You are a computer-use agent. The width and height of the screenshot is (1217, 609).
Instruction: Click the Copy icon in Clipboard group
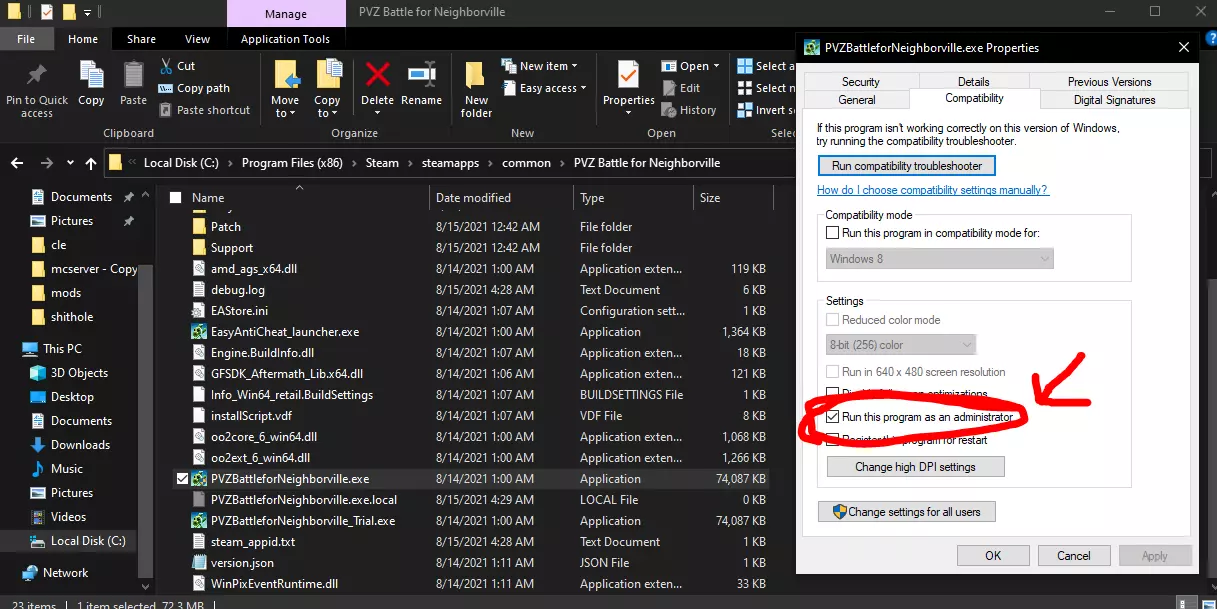(x=91, y=77)
